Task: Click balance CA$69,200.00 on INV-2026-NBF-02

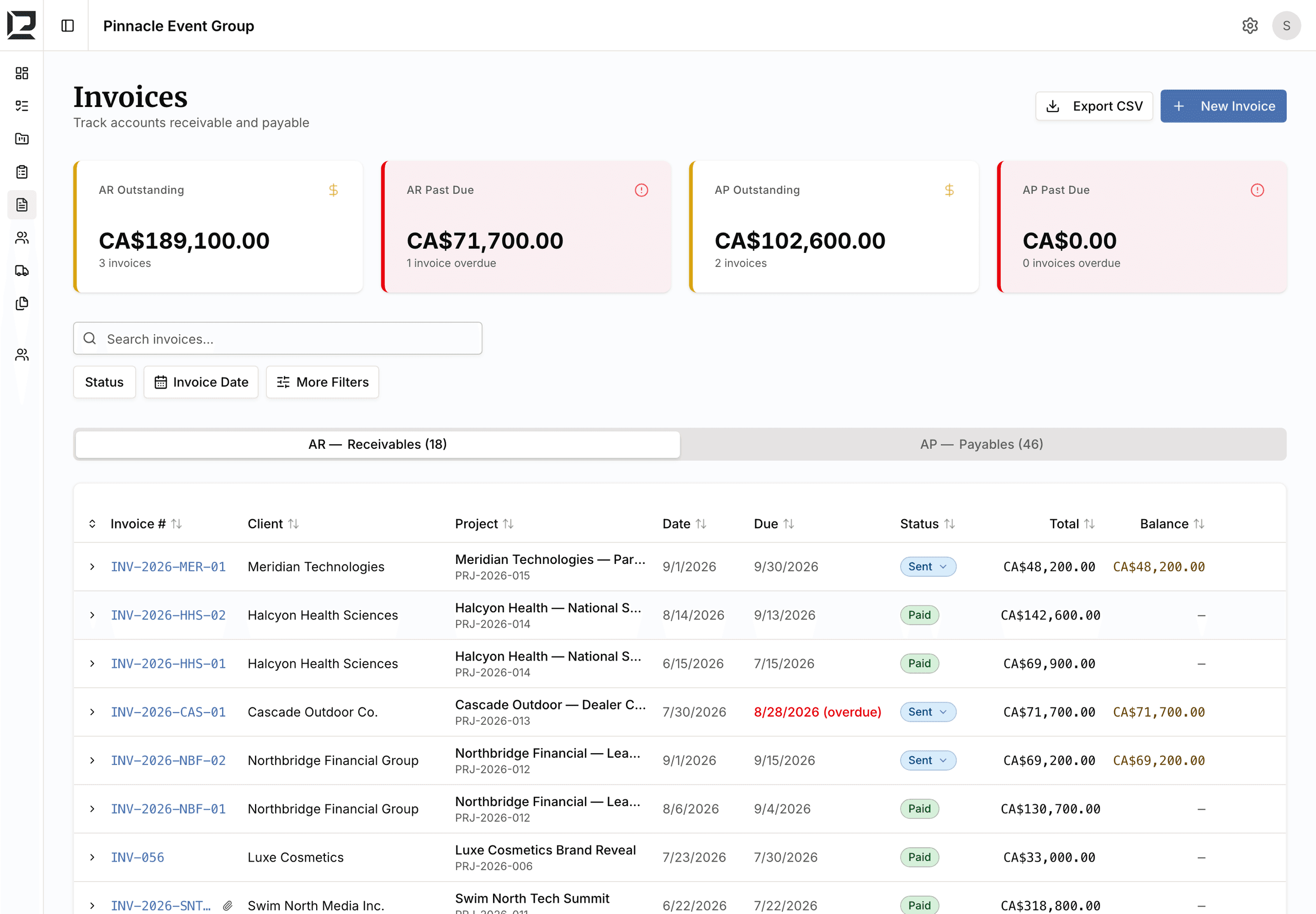Action: coord(1159,760)
